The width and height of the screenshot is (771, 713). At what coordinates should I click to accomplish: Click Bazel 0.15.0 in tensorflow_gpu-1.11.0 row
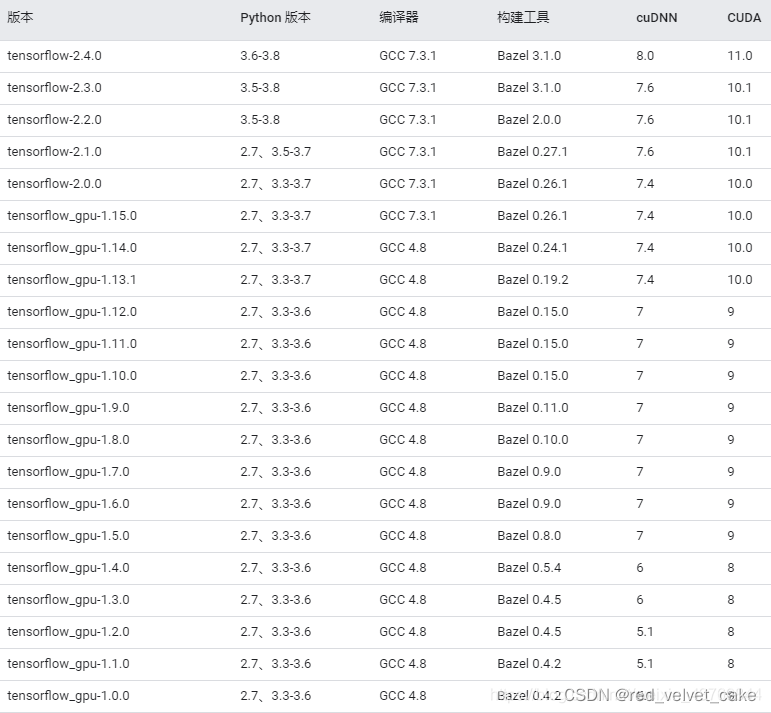(533, 343)
